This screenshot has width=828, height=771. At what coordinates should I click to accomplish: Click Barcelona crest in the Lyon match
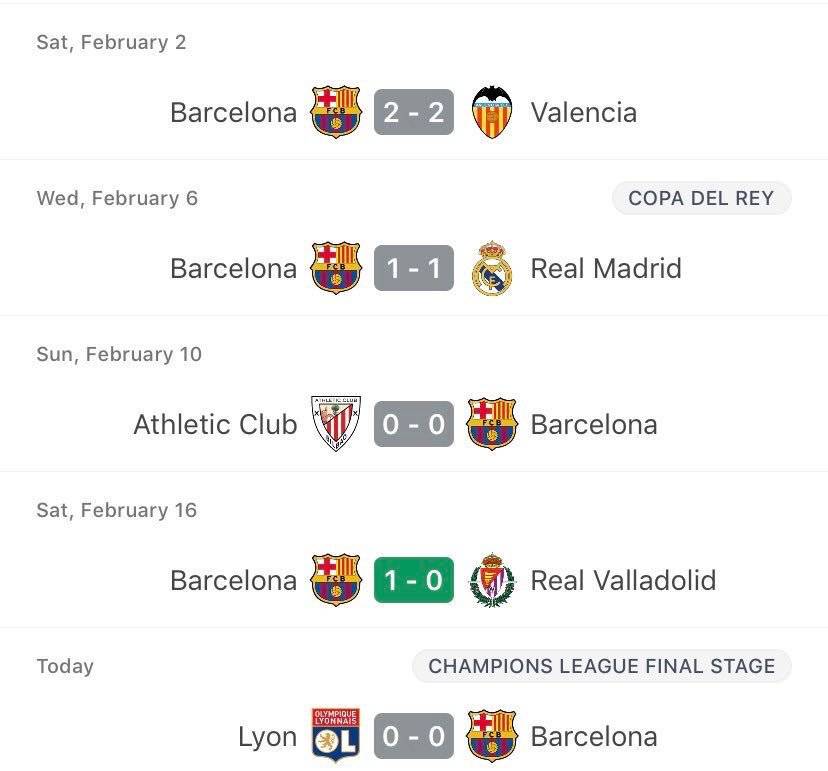(x=492, y=736)
